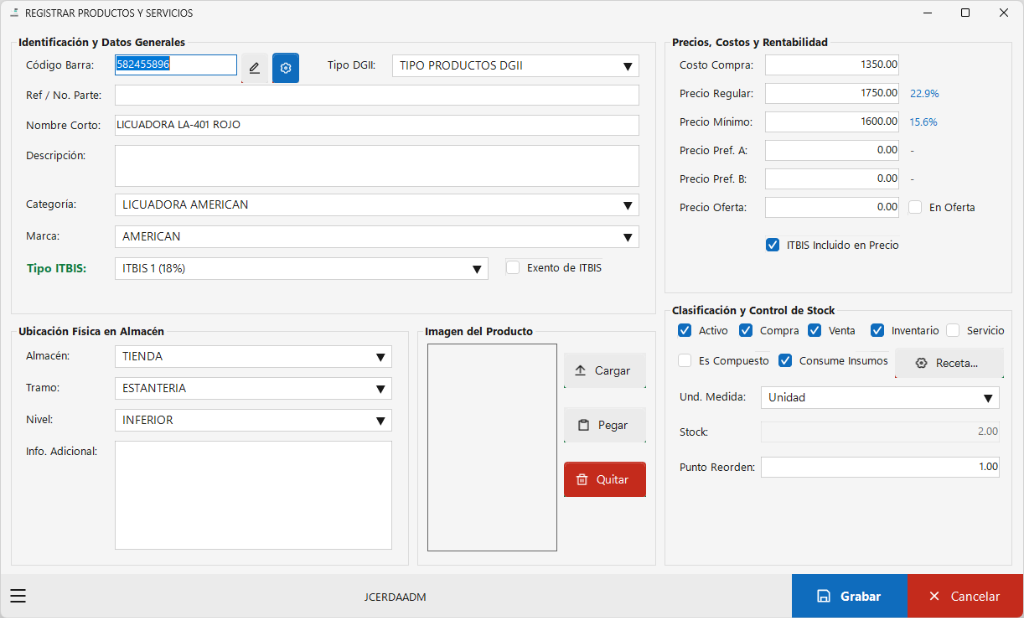Click the Precio Regular field
Screen dimensions: 1024x618
coord(832,93)
